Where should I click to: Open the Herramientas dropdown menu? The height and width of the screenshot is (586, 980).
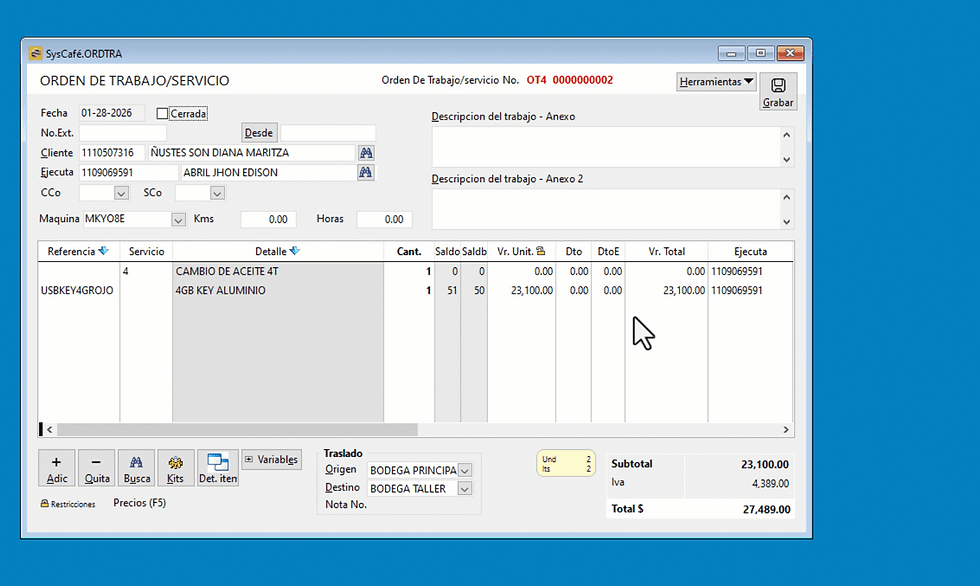716,81
